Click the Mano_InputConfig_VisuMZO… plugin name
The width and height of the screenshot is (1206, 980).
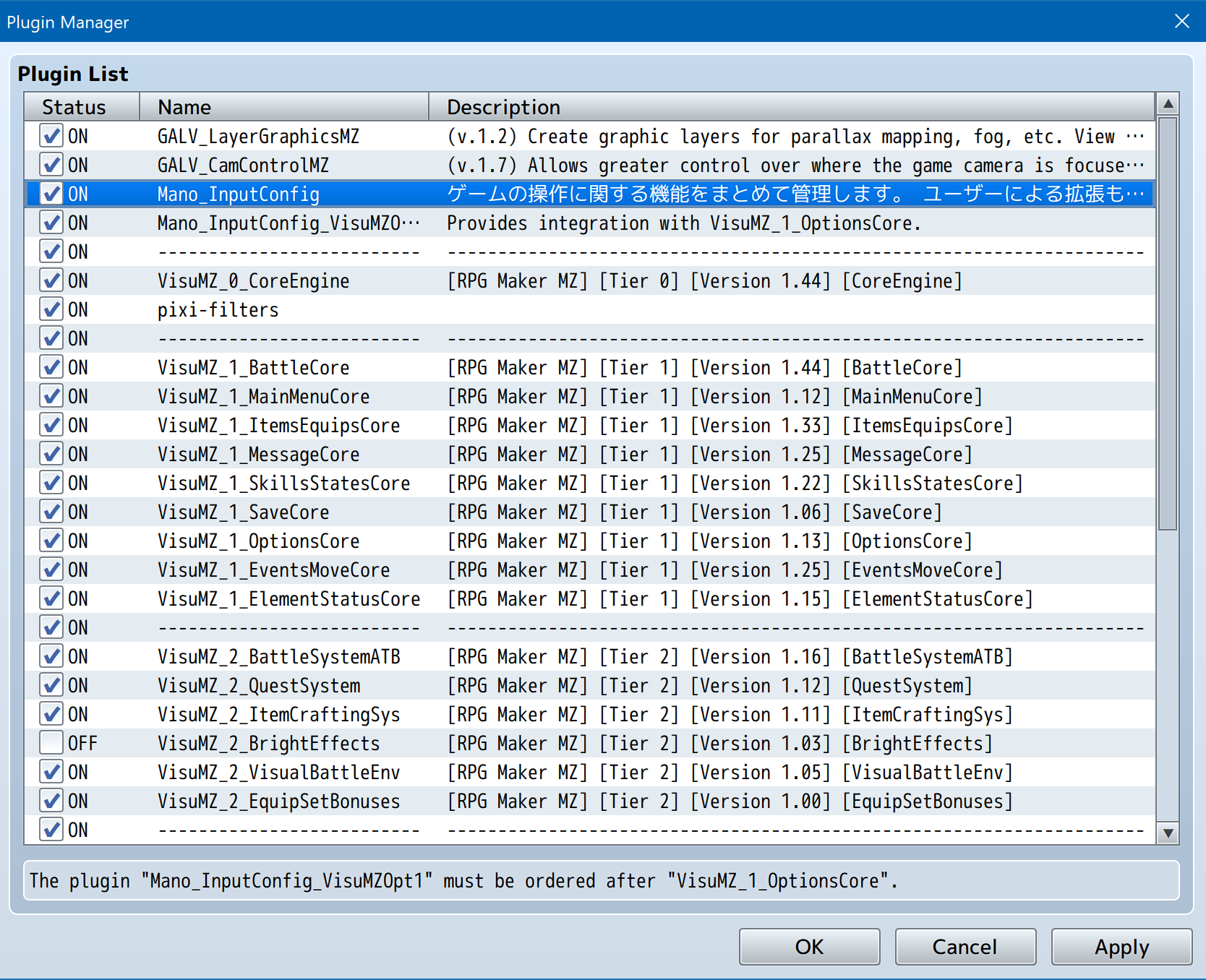pos(288,223)
